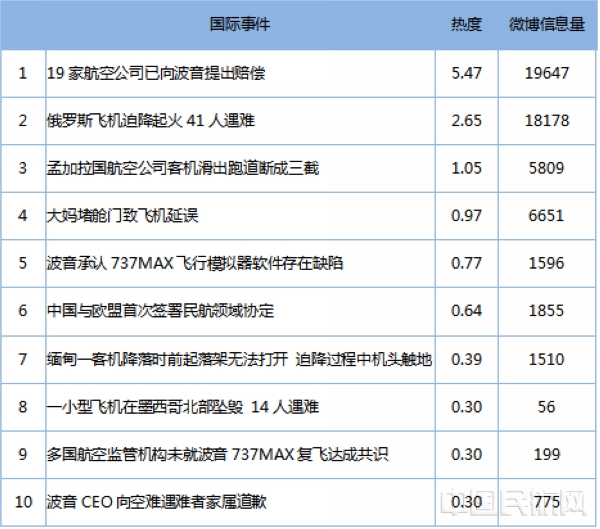Select the Weibo count 18178 cell

pos(546,120)
